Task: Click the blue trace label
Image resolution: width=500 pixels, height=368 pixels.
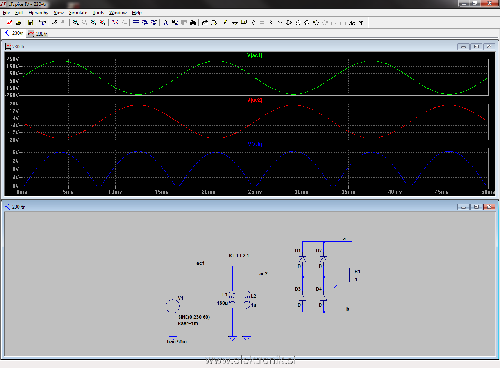Action: tap(255, 144)
